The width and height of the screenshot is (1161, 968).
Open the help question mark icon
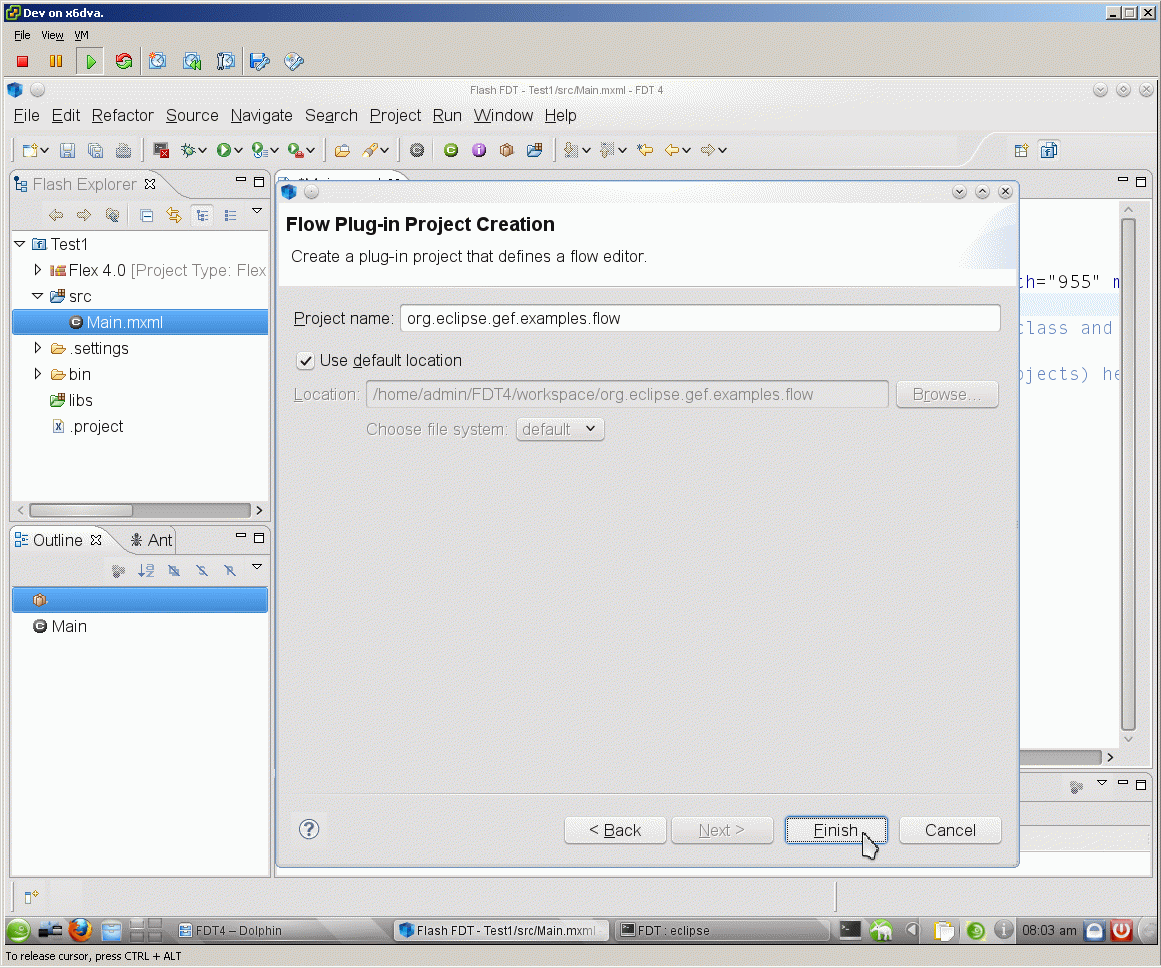pos(309,829)
